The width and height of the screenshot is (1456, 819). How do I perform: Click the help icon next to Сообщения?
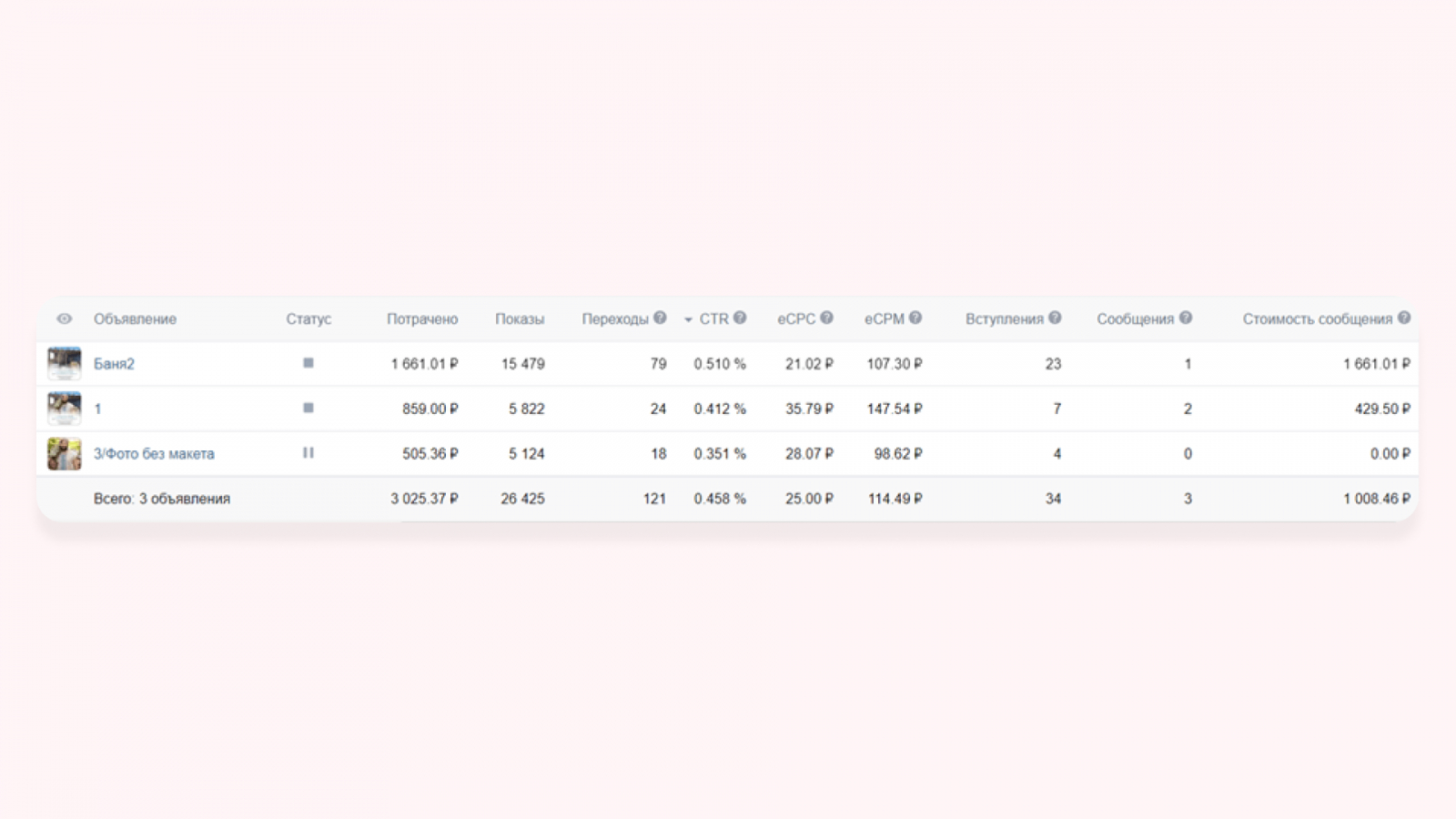tap(1186, 318)
